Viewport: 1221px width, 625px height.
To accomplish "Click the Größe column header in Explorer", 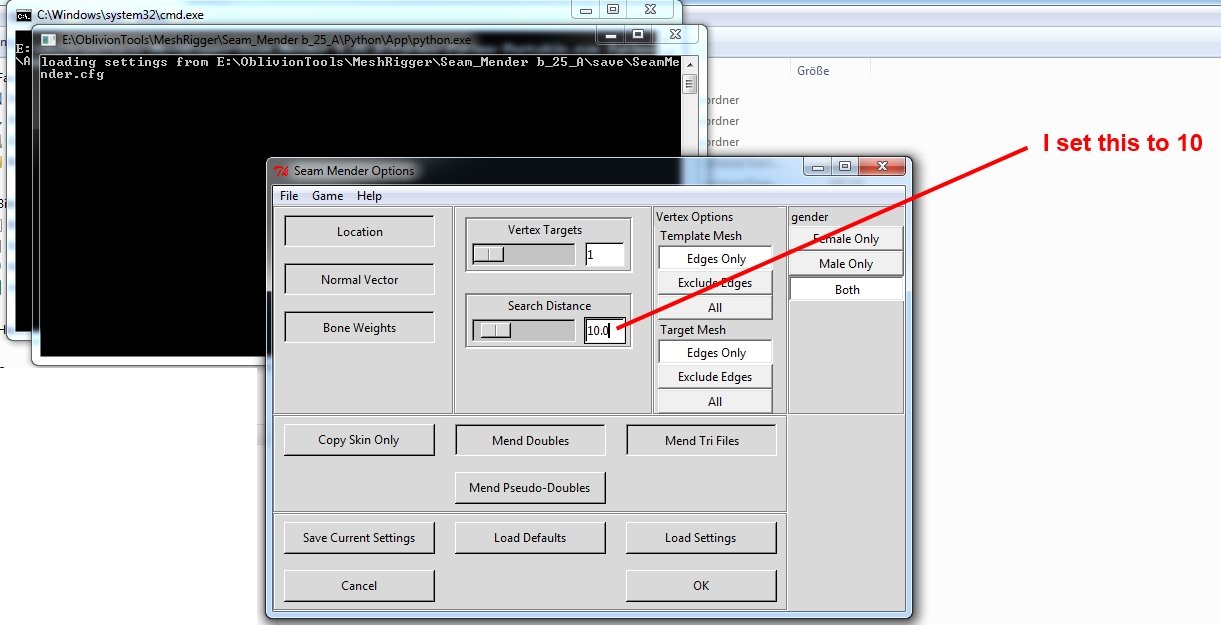I will [x=813, y=71].
